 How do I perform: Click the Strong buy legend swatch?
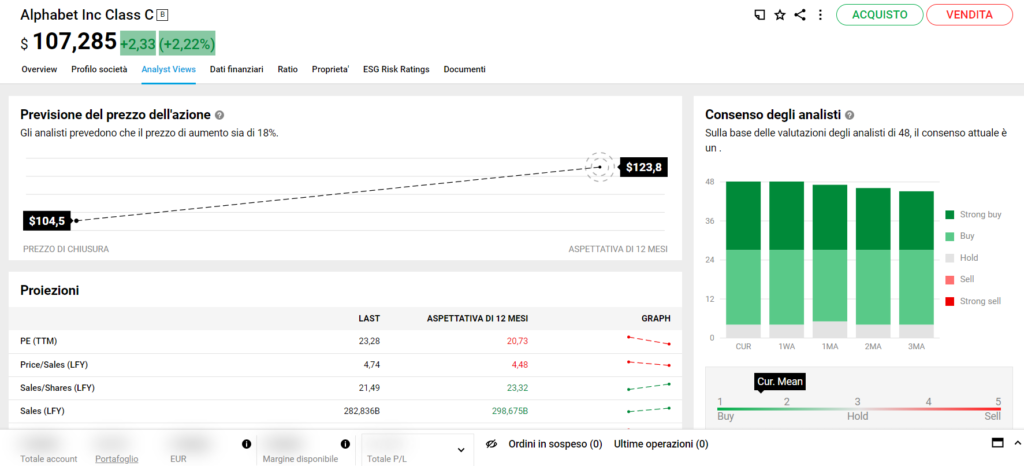point(950,215)
